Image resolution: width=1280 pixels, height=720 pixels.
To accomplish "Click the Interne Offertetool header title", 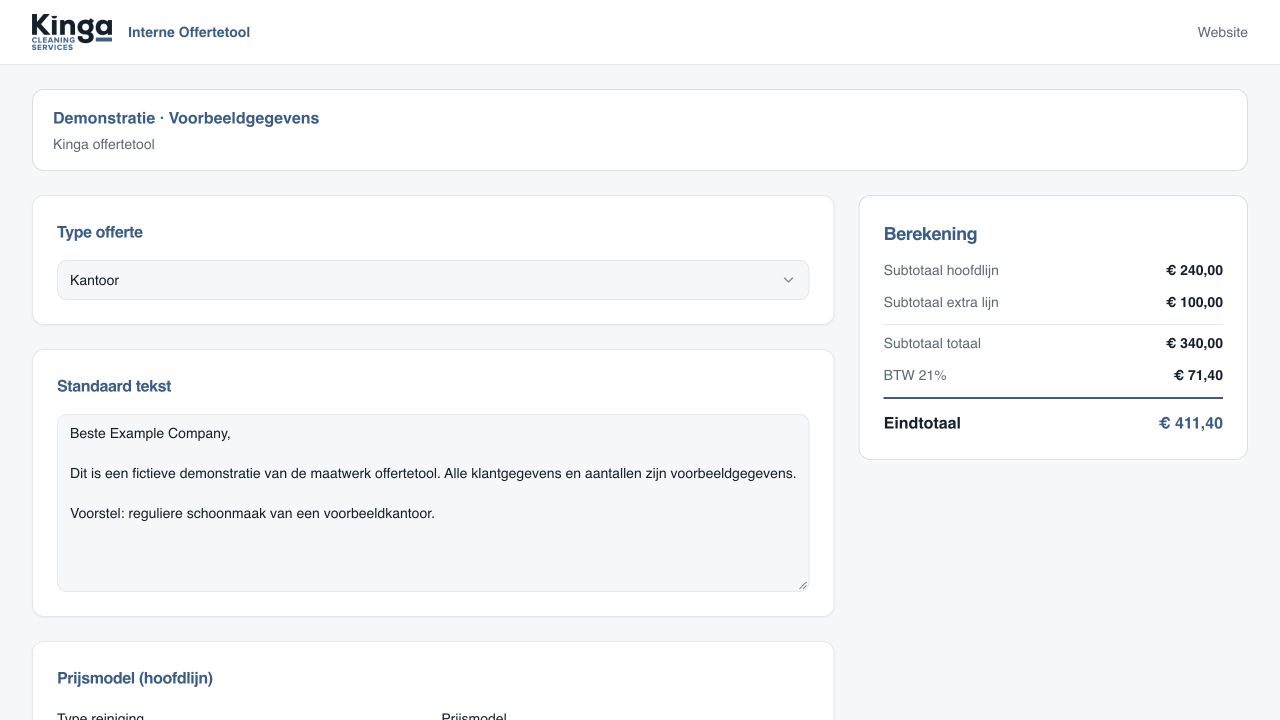I will pos(189,32).
